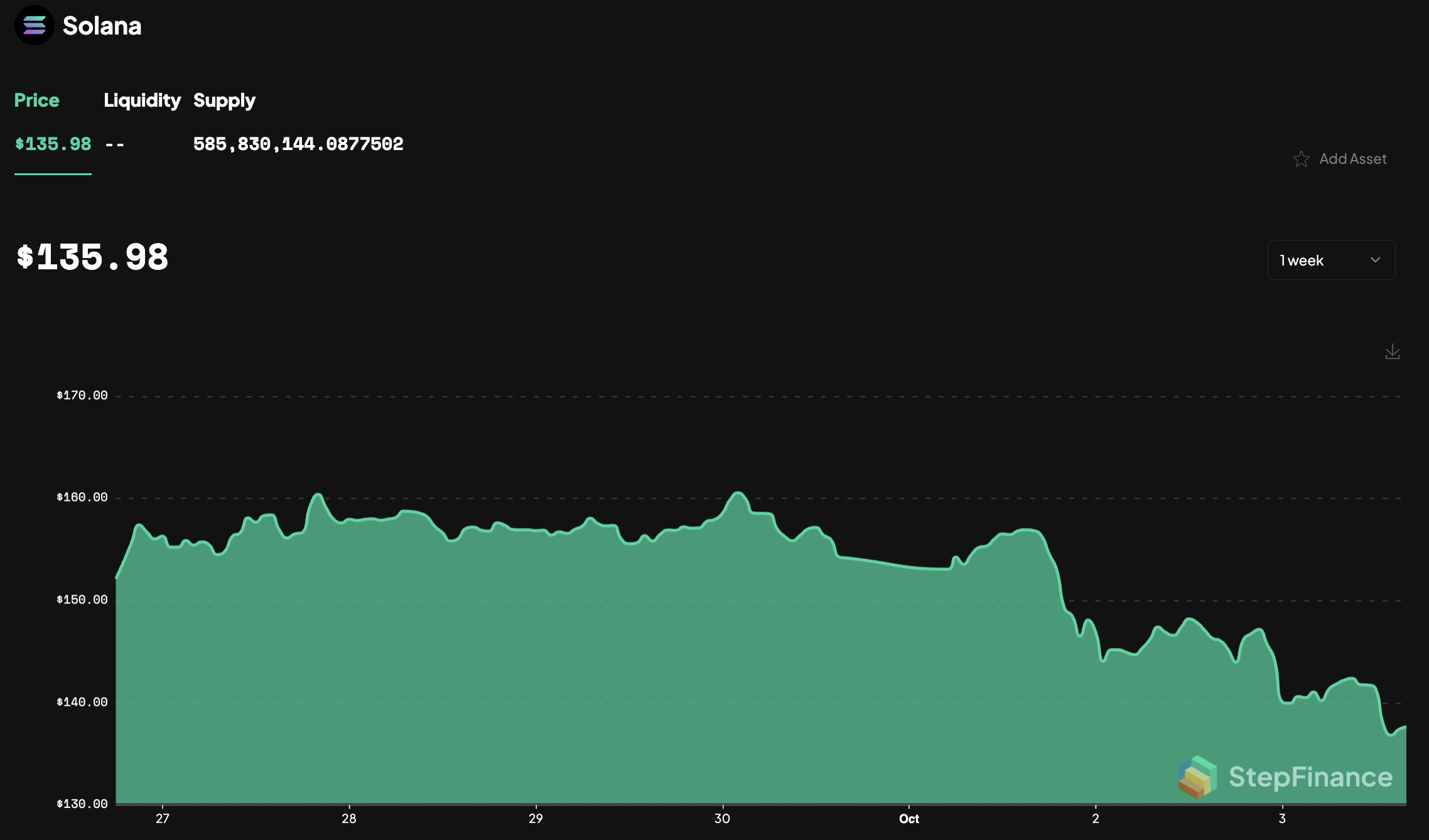The image size is (1429, 840).
Task: Click the 28 date tick on x-axis
Action: (348, 819)
